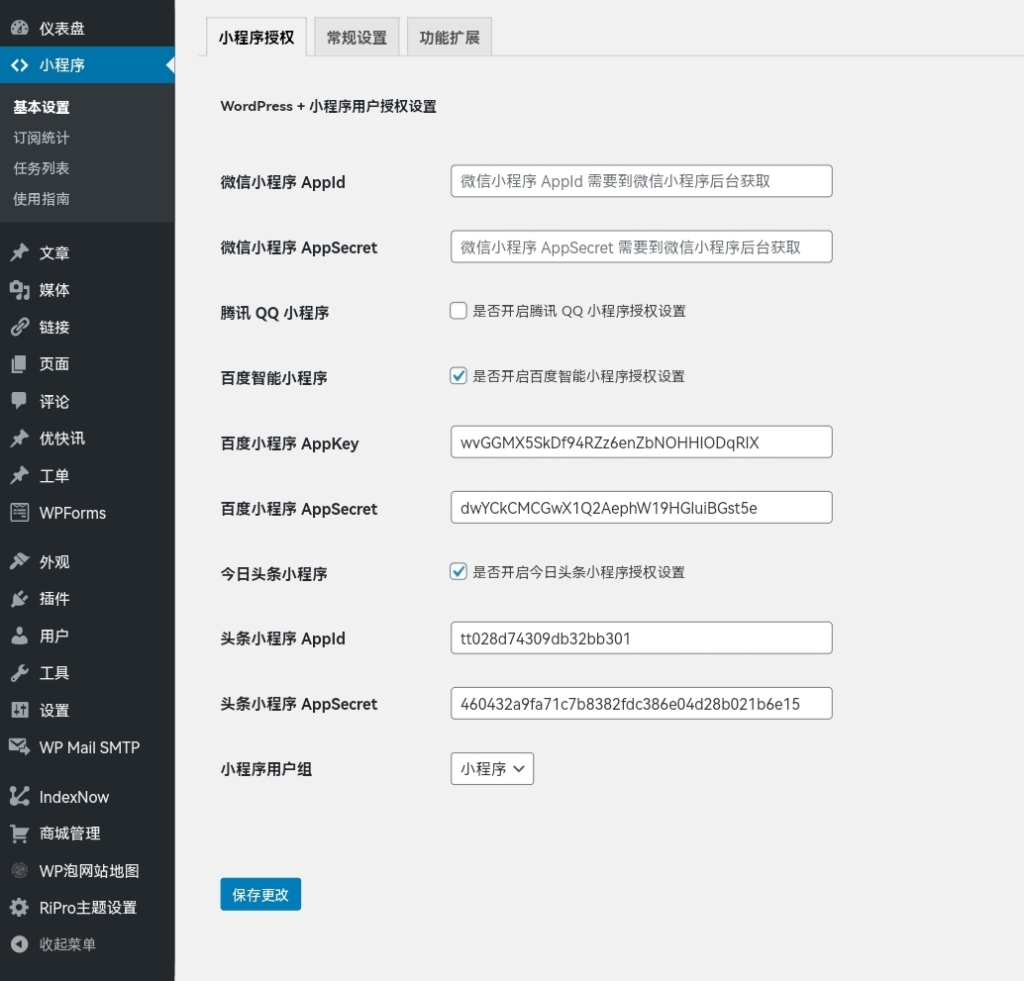The width and height of the screenshot is (1024, 981).
Task: Switch to the 功能扩展 tab
Action: [x=449, y=38]
